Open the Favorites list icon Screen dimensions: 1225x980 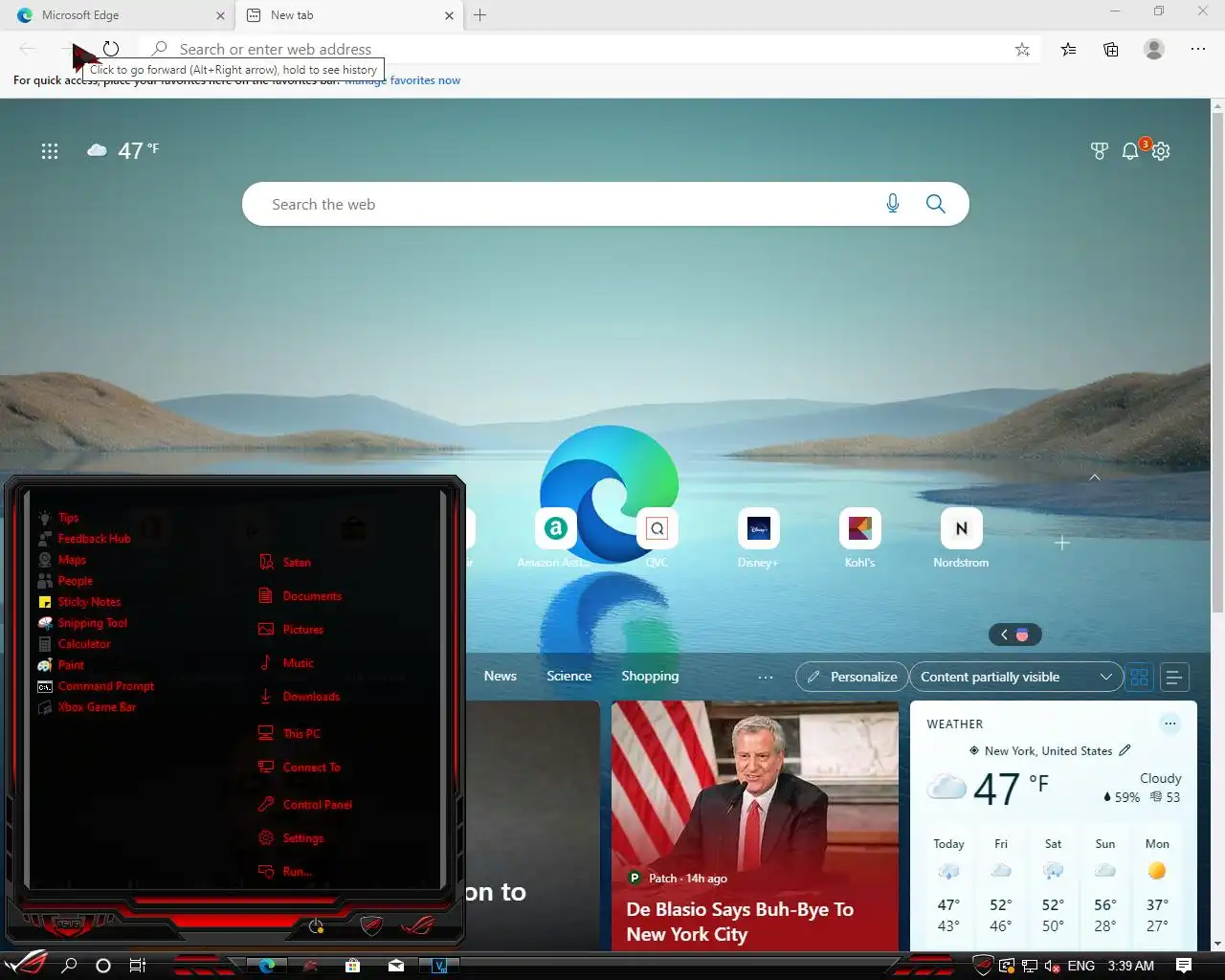[x=1068, y=50]
